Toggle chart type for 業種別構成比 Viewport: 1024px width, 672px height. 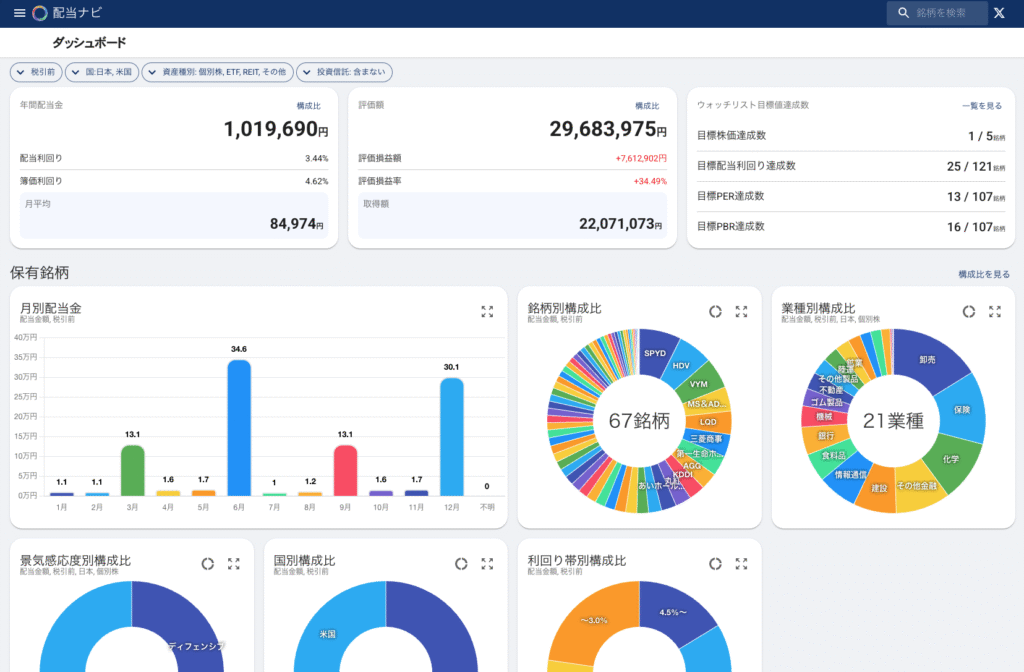[969, 312]
